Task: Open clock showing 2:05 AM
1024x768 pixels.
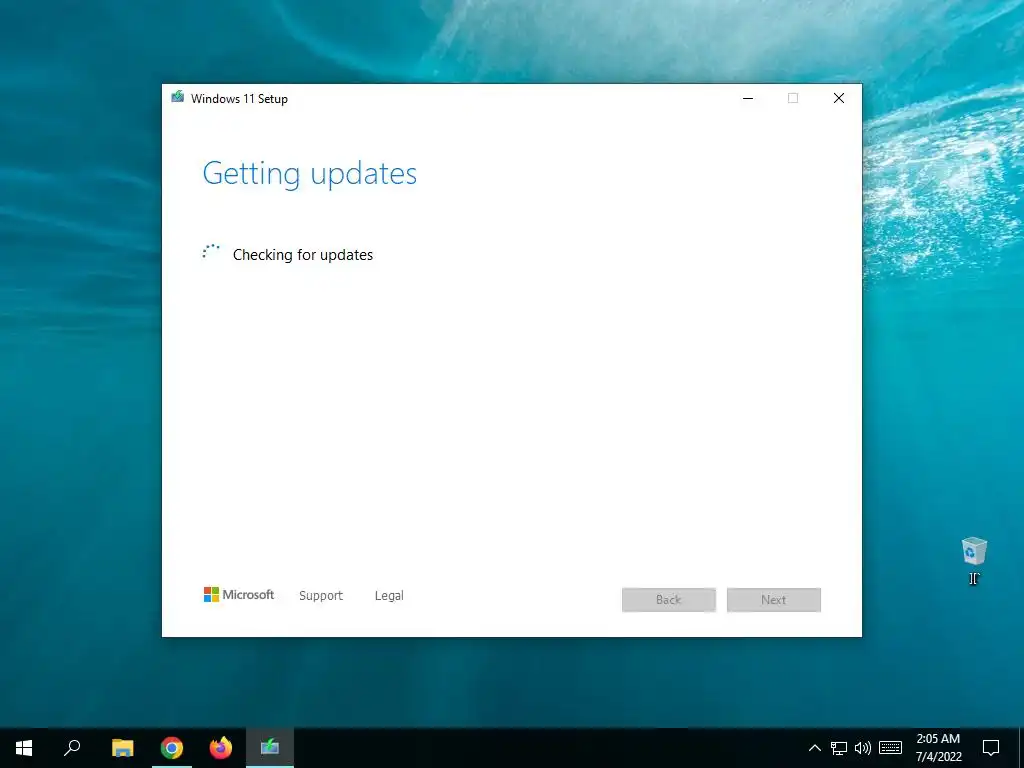Action: tap(938, 748)
